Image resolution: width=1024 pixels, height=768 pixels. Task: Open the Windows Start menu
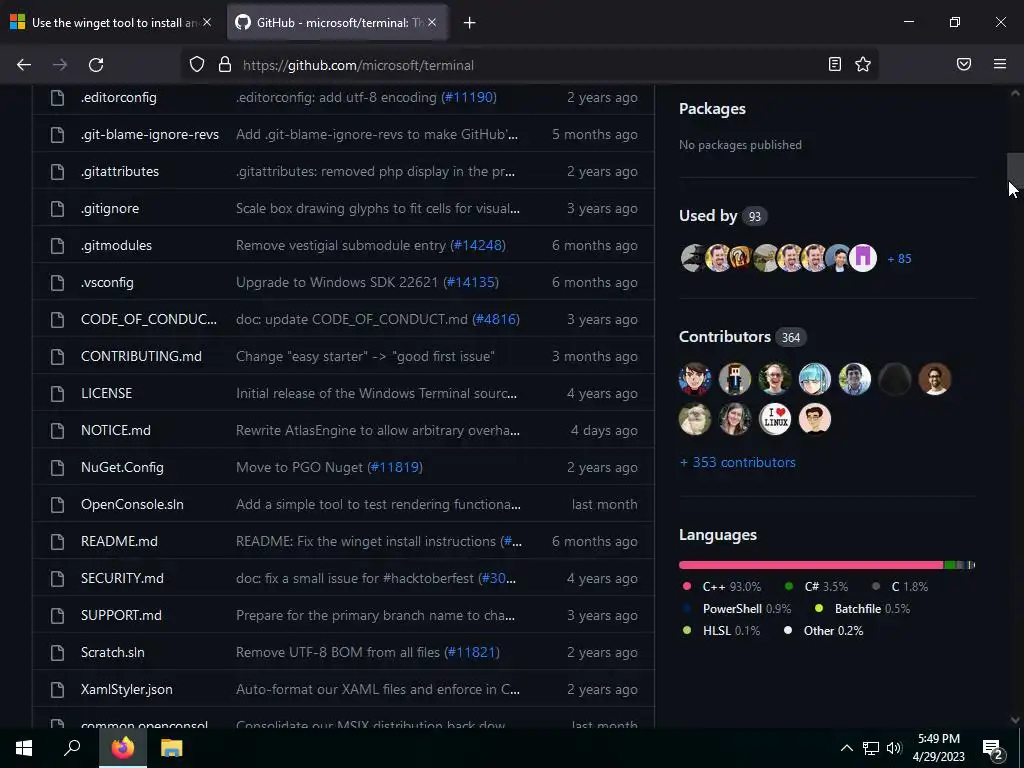pyautogui.click(x=24, y=748)
